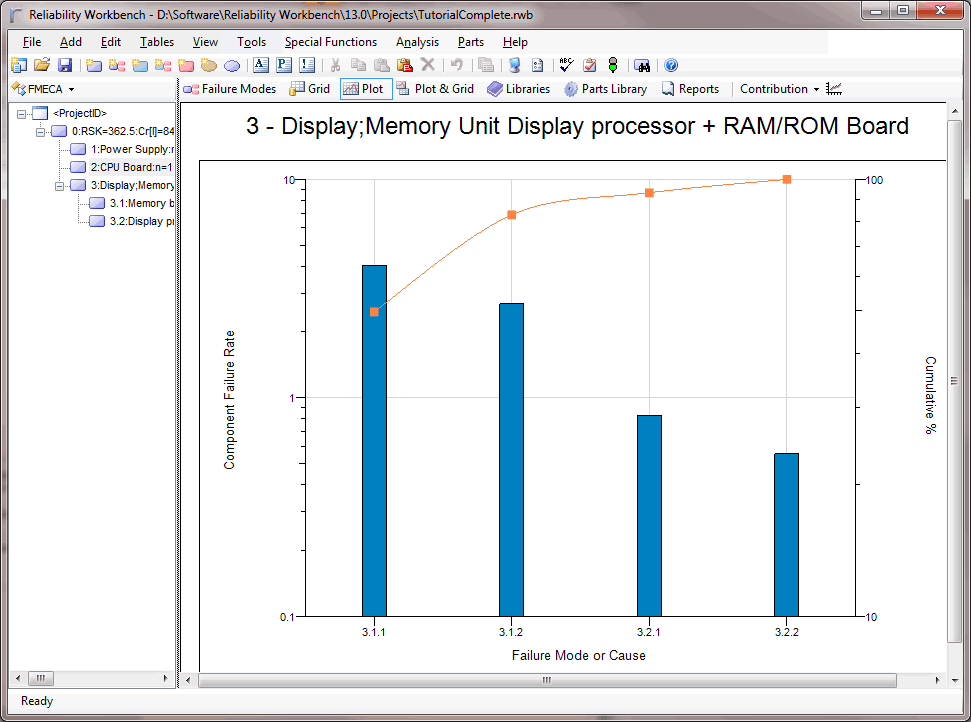Toggle the Failure Modes view
This screenshot has height=722, width=971.
[x=229, y=89]
